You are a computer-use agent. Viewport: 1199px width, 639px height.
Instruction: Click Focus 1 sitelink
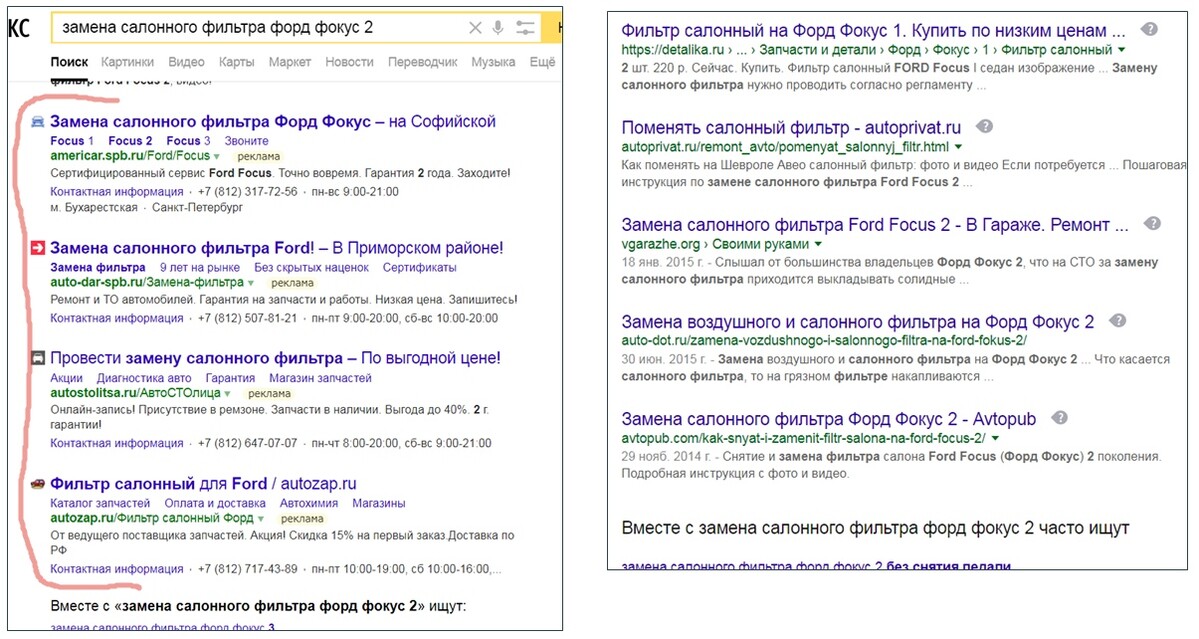coord(72,141)
